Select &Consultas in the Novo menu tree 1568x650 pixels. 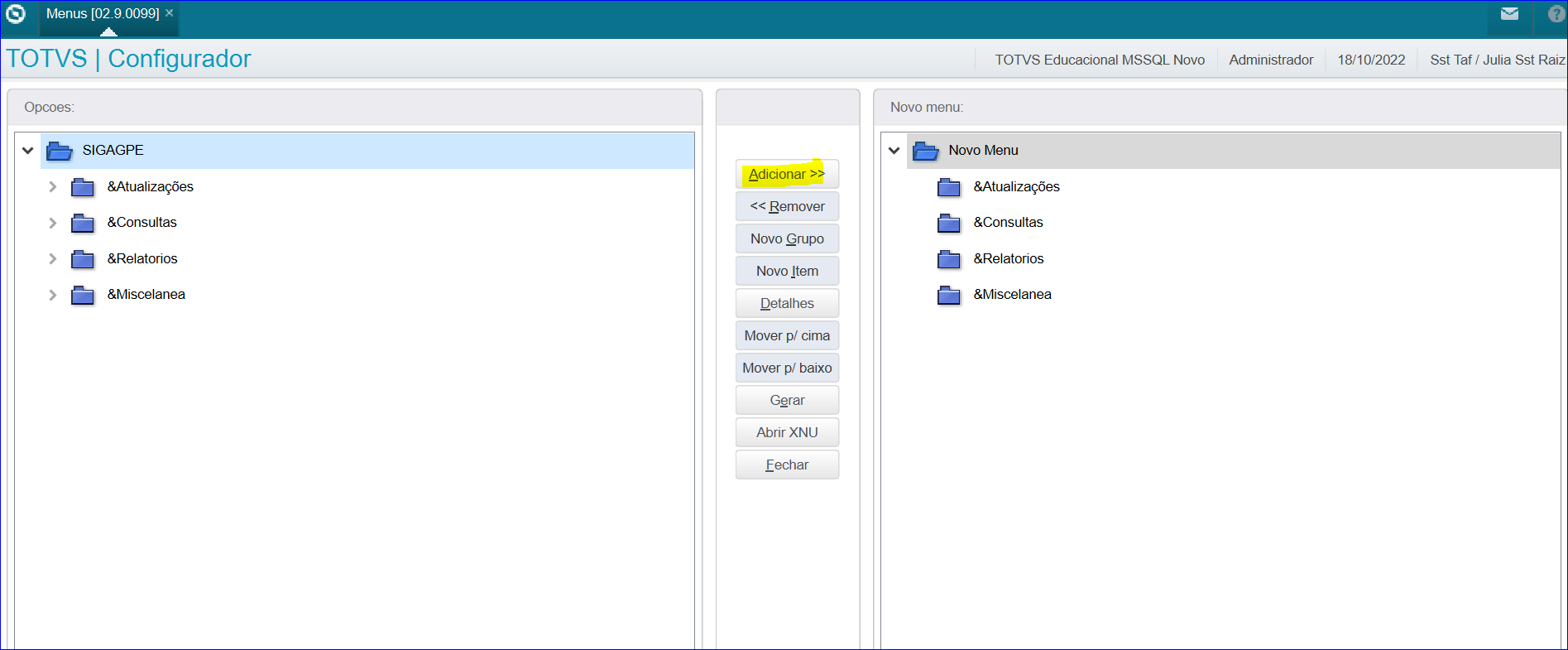pyautogui.click(x=1008, y=223)
